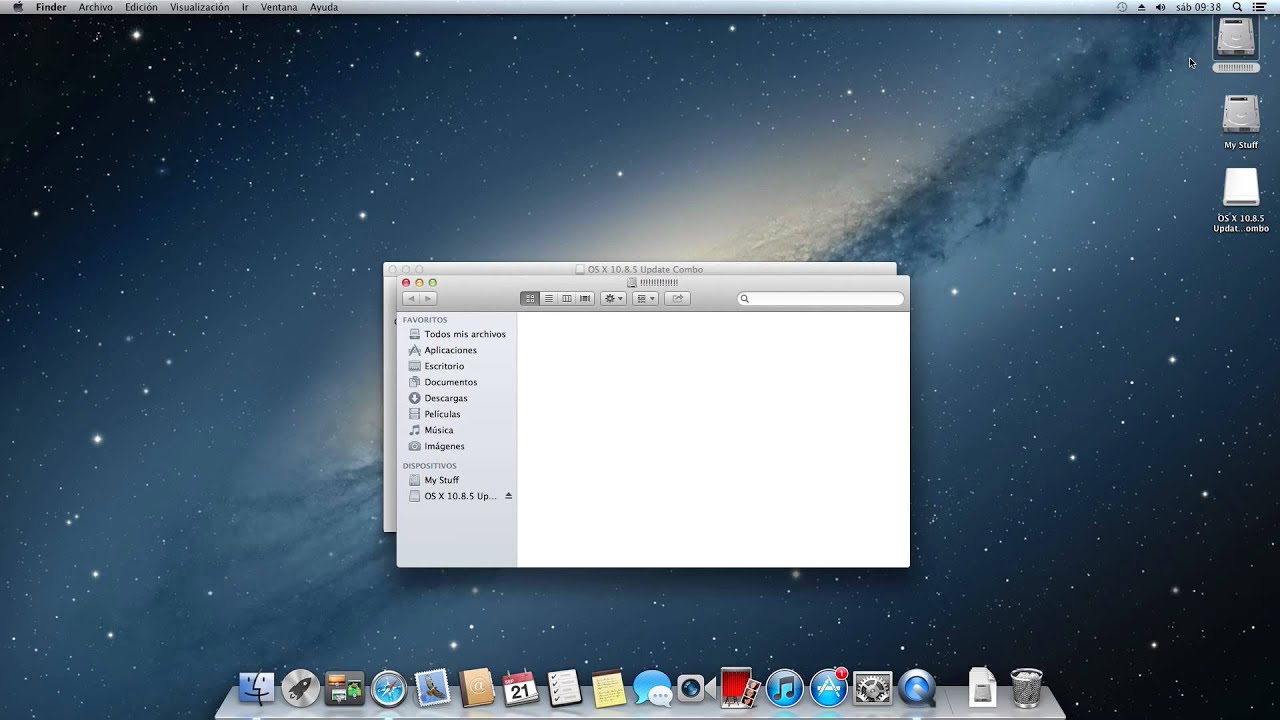Open Notes from the Dock
The image size is (1280, 720).
(608, 688)
